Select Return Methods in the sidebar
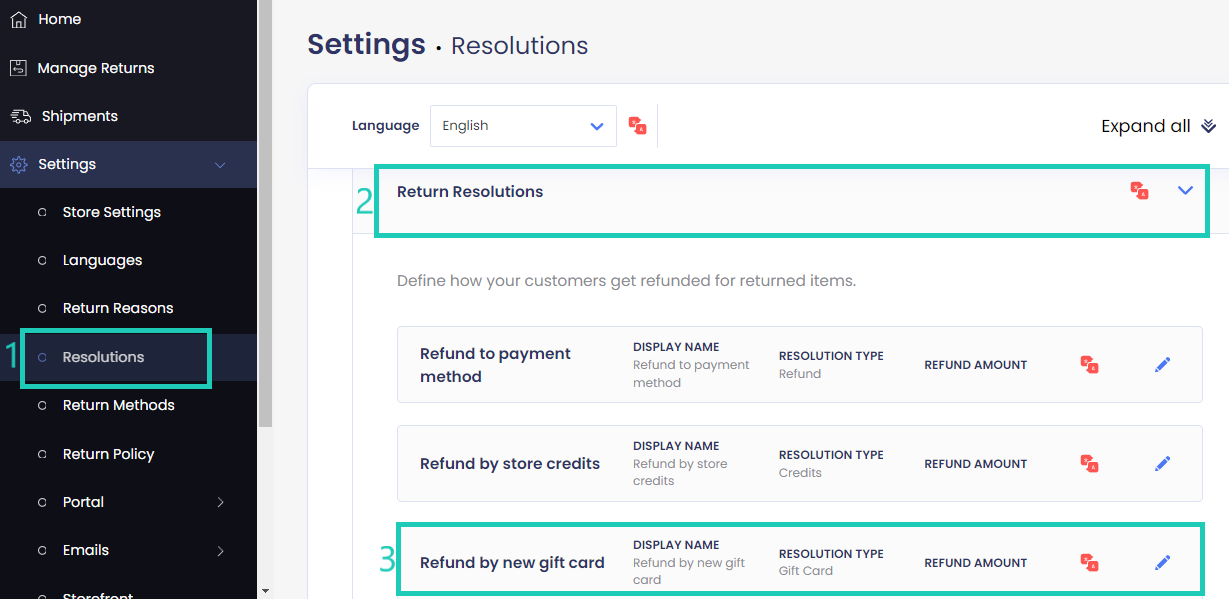 tap(120, 404)
